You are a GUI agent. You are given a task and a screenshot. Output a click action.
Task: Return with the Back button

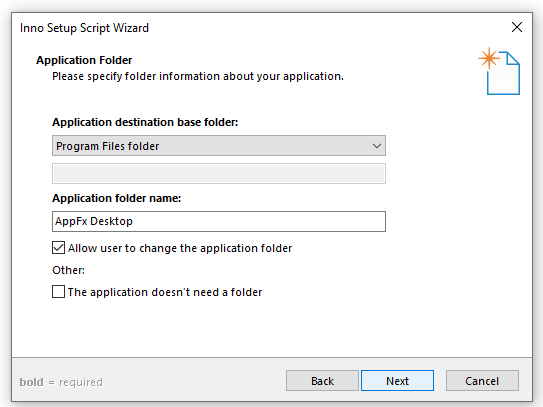tap(322, 381)
